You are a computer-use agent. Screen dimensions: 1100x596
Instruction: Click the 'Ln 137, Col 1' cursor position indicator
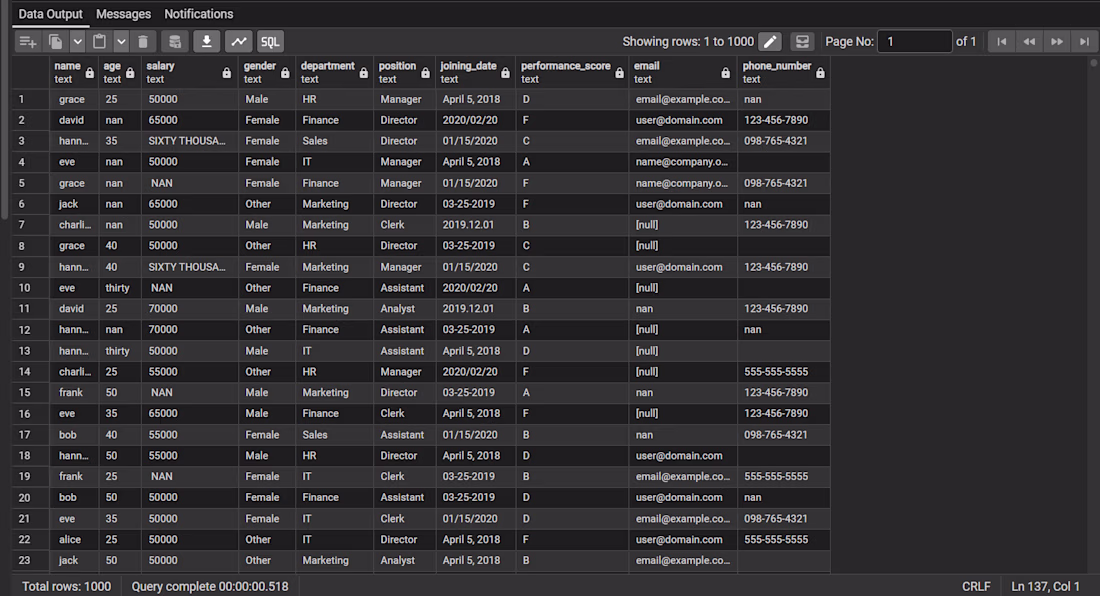[1045, 586]
